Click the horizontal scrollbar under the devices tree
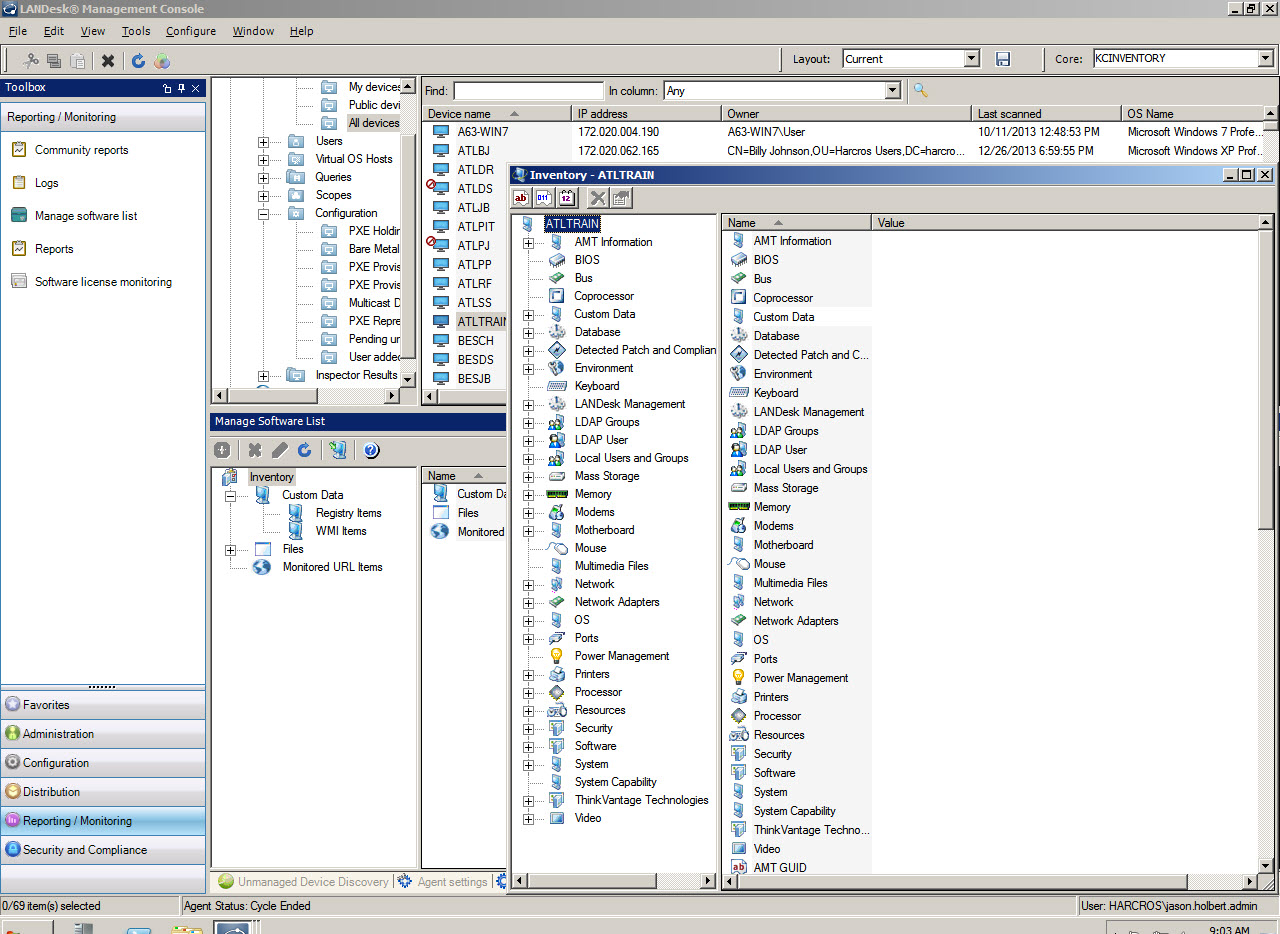Screen dimensions: 1280x934 click(x=275, y=396)
